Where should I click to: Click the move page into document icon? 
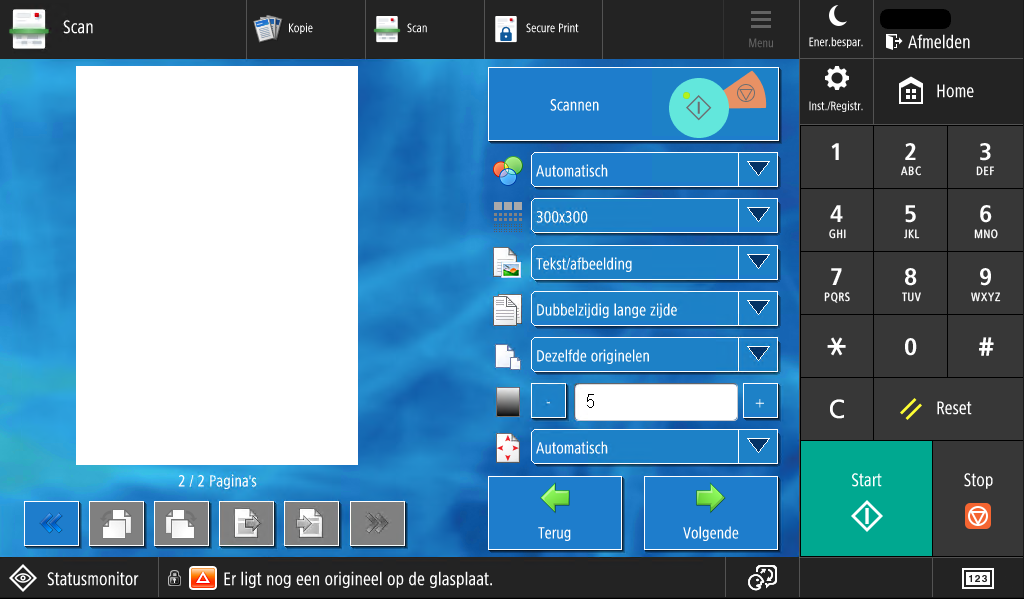(x=312, y=523)
